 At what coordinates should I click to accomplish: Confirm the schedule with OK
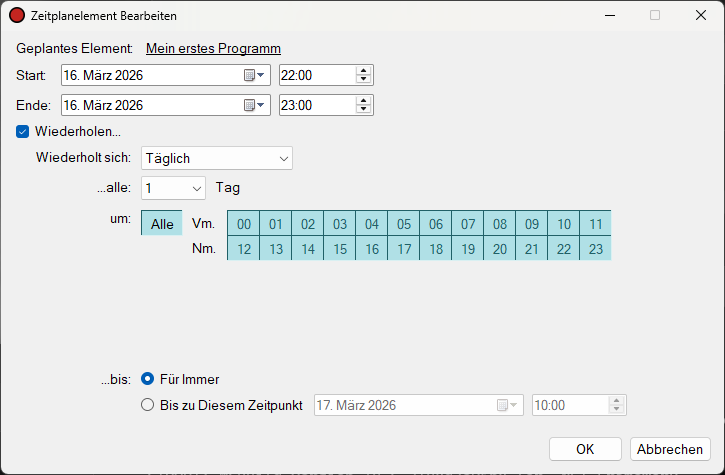coord(585,449)
